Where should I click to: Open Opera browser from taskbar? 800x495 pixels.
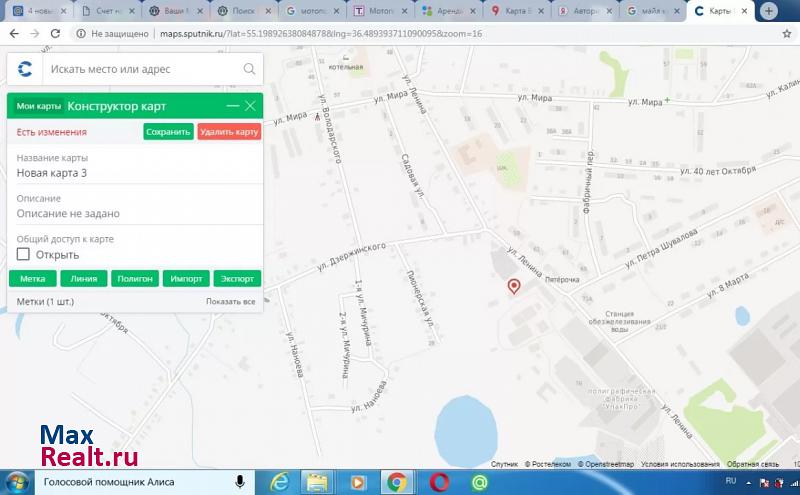tap(438, 482)
